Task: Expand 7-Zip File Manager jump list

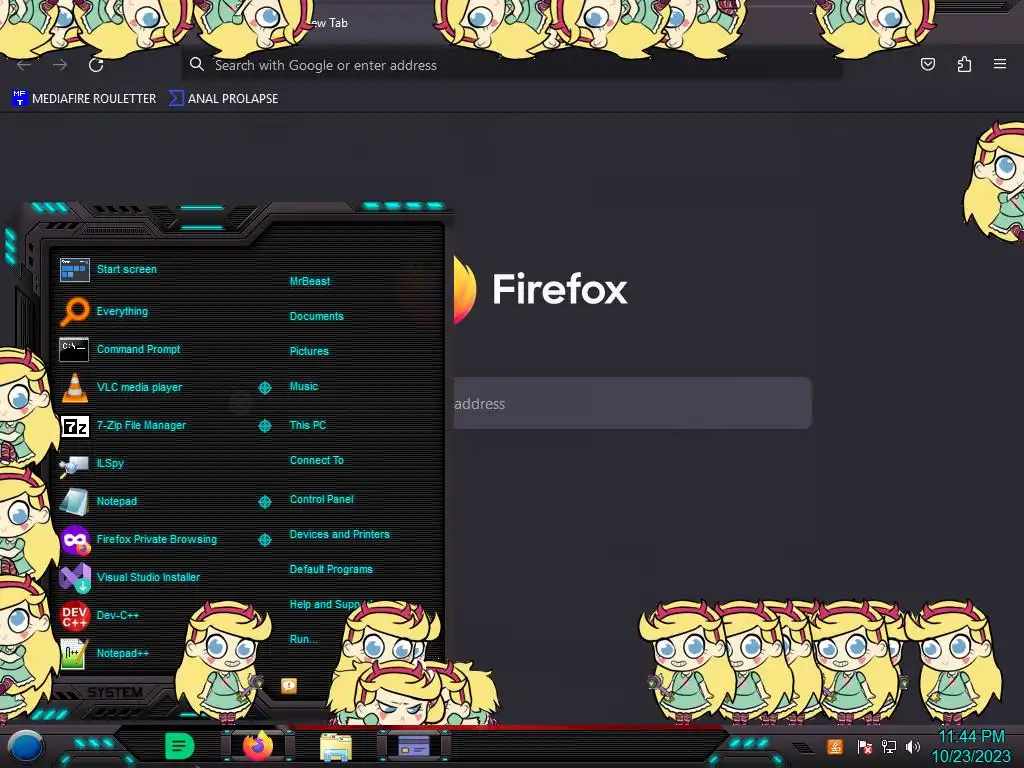Action: [264, 426]
